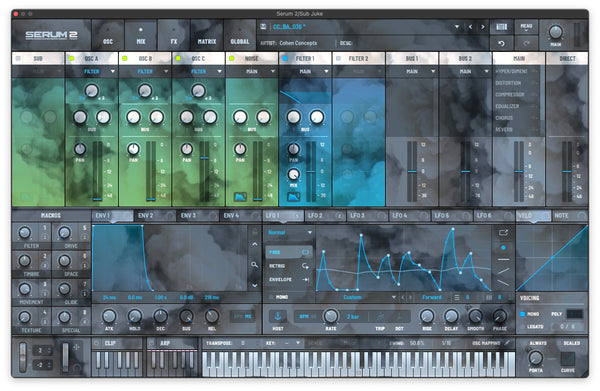Click previous LFO shape arrow
Viewport: 600px width, 391px height.
click(x=403, y=297)
